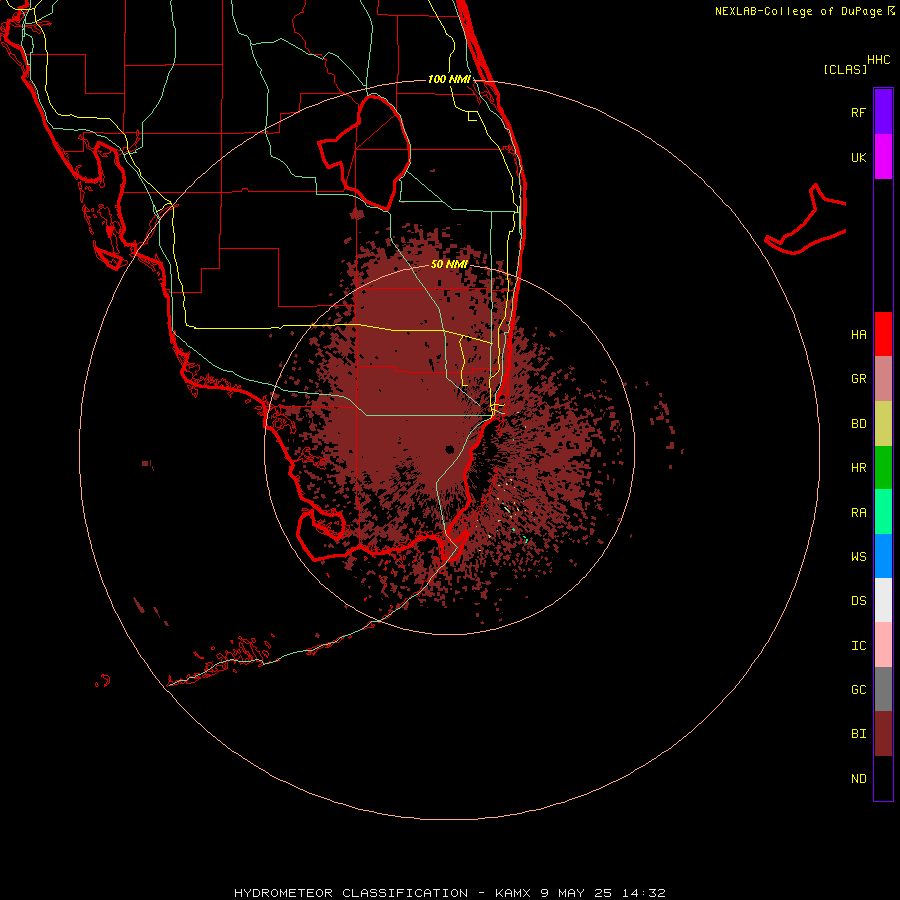
Task: Click the black radar center dot
Action: pyautogui.click(x=450, y=449)
